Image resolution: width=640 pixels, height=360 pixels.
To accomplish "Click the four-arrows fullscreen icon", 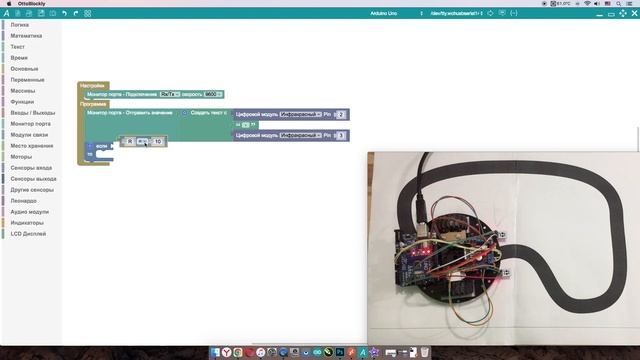I will pyautogui.click(x=622, y=13).
